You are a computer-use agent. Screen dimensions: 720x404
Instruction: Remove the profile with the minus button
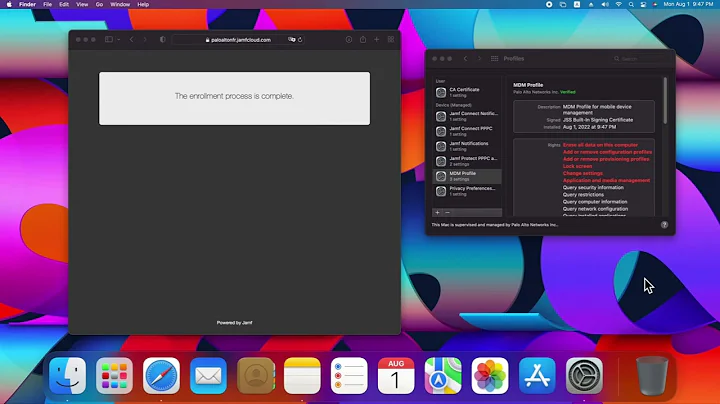[448, 213]
